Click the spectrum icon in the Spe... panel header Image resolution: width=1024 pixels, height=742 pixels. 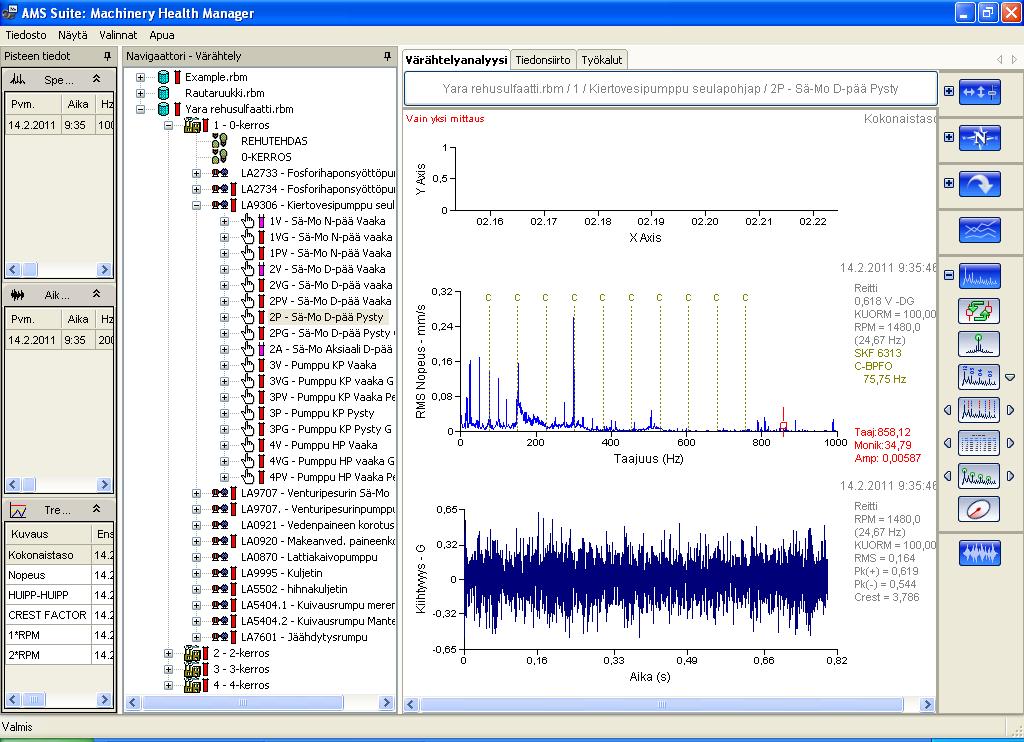click(18, 79)
